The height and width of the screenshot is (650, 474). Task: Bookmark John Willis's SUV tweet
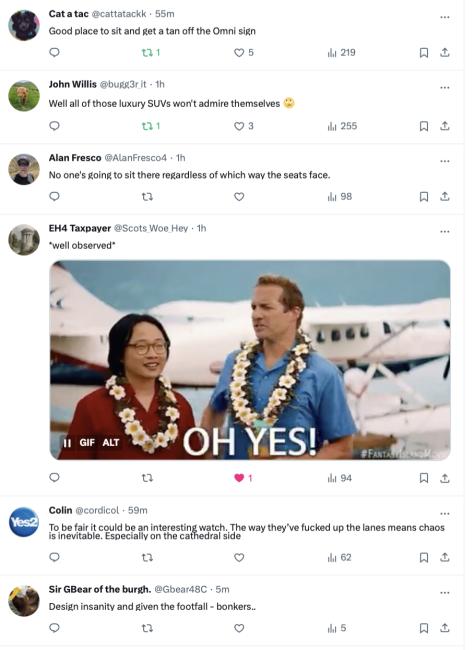pos(424,126)
